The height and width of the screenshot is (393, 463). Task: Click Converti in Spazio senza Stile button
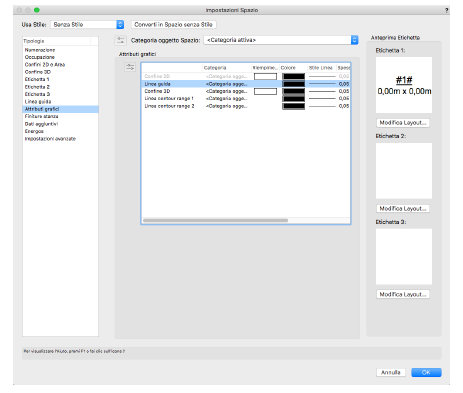tap(173, 24)
